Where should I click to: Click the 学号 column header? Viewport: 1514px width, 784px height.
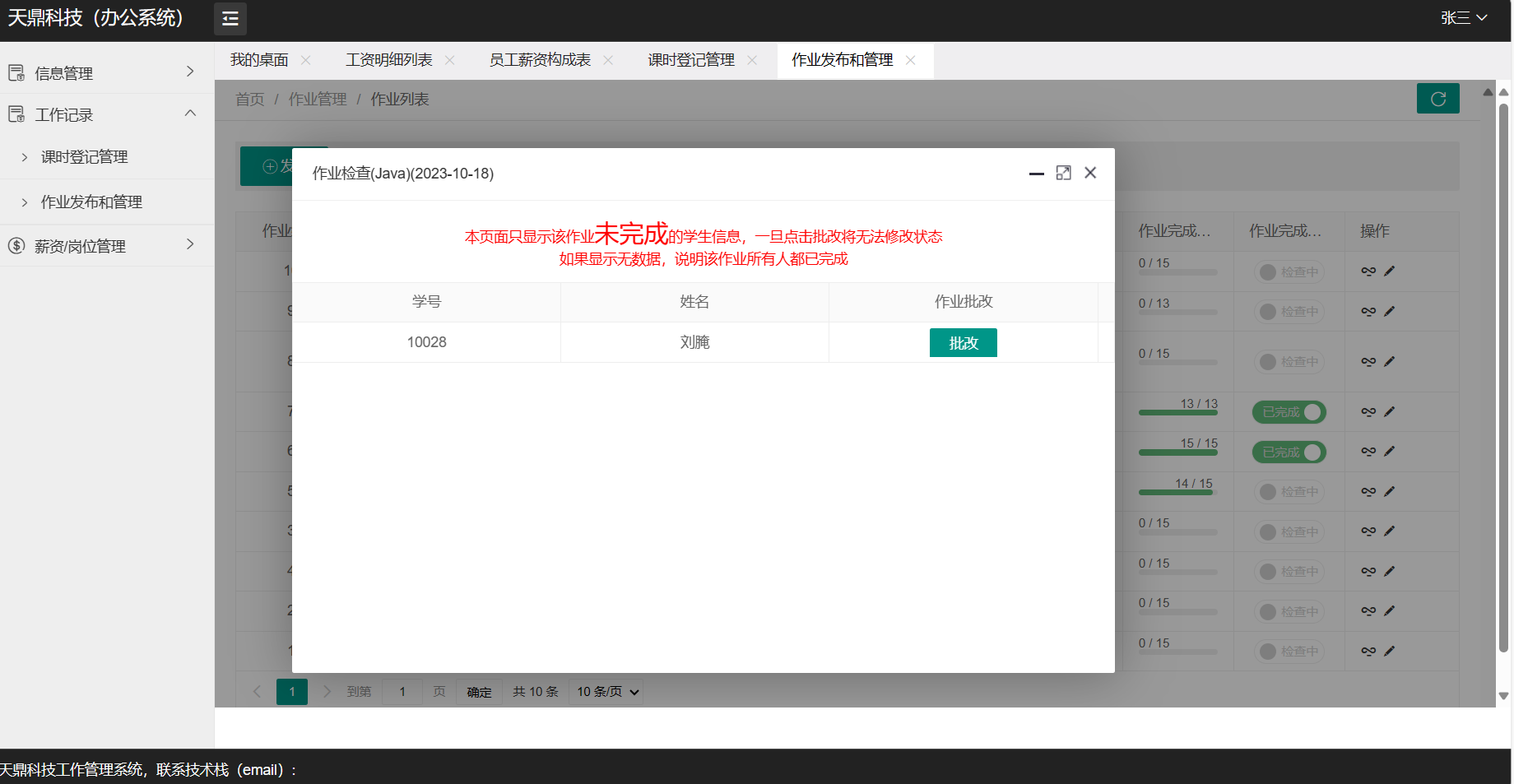426,302
